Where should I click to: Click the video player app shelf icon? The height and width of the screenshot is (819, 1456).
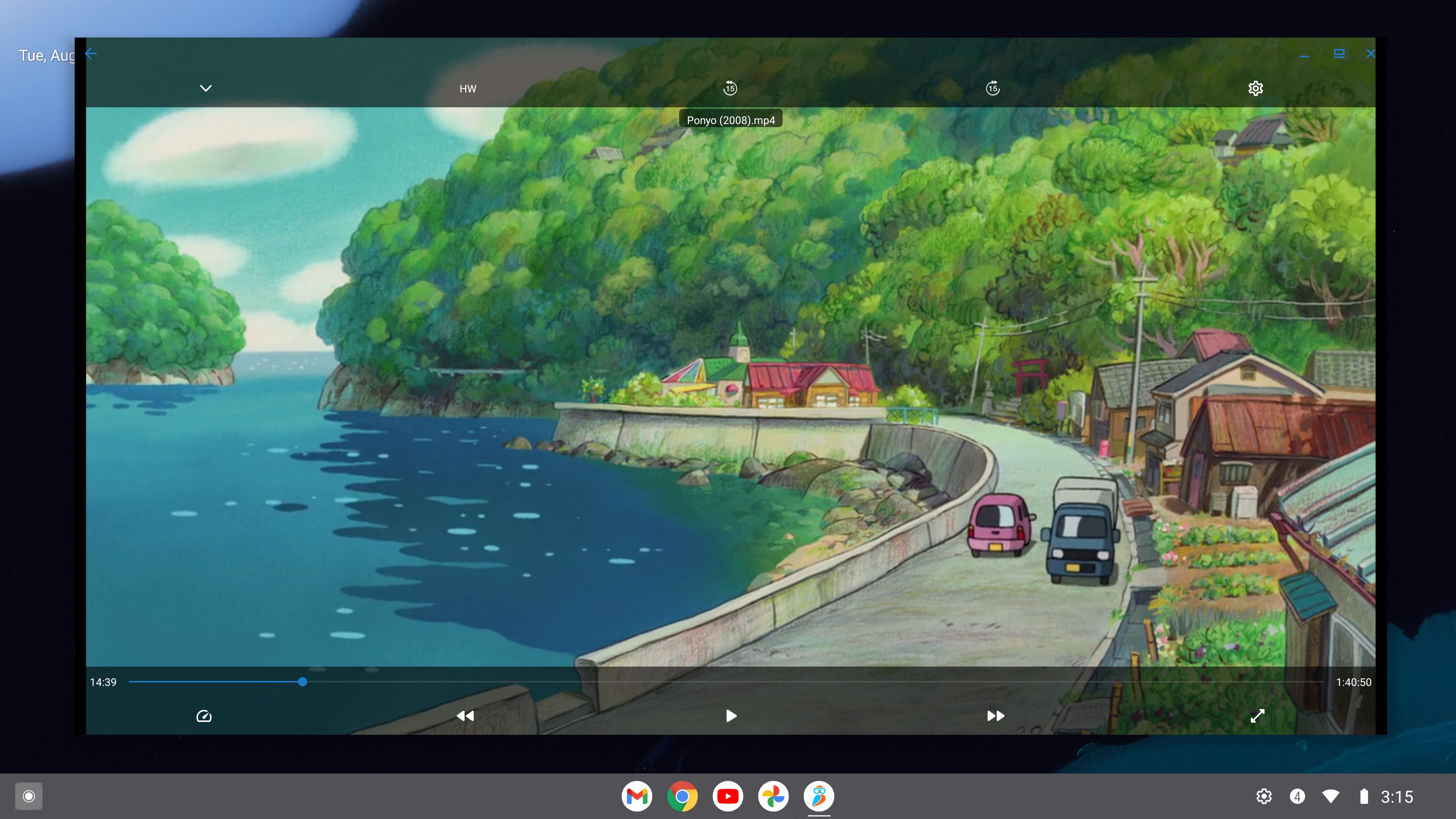point(819,796)
